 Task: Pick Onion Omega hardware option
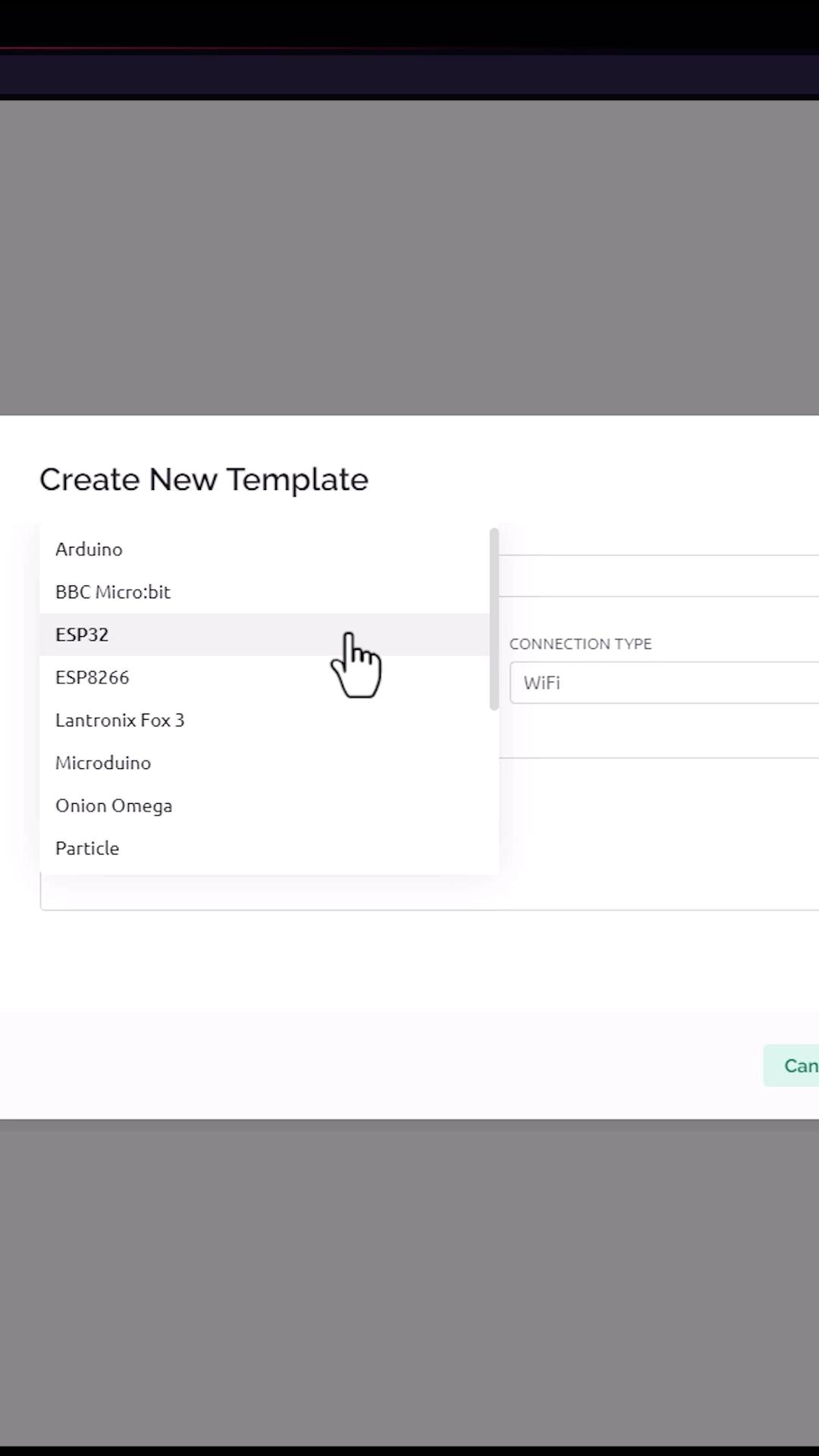tap(114, 805)
